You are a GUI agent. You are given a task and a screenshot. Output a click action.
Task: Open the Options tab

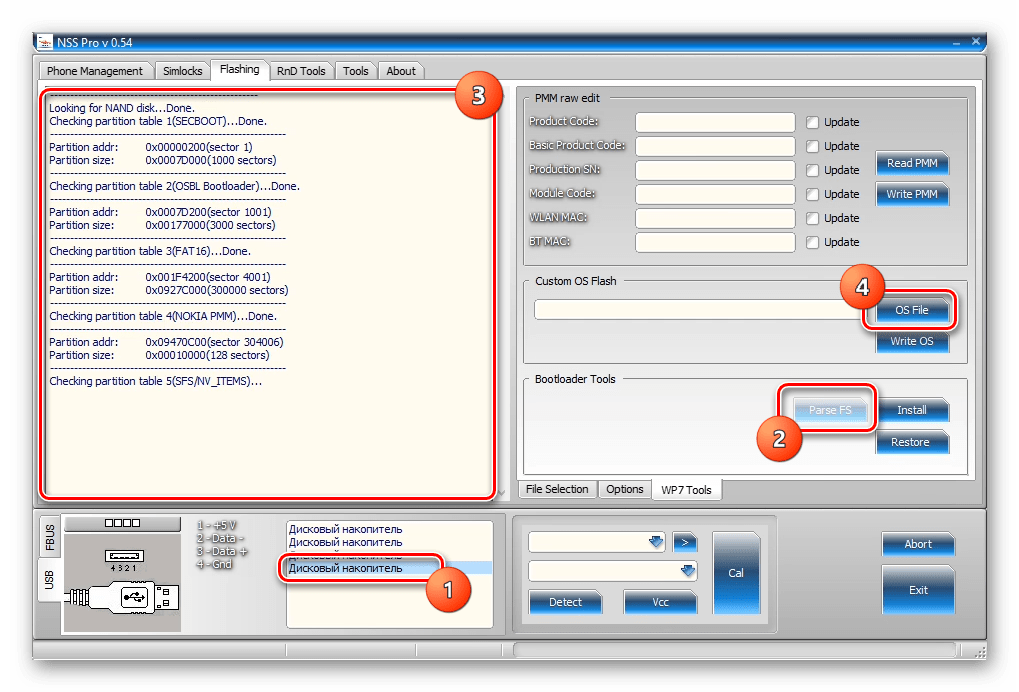625,489
